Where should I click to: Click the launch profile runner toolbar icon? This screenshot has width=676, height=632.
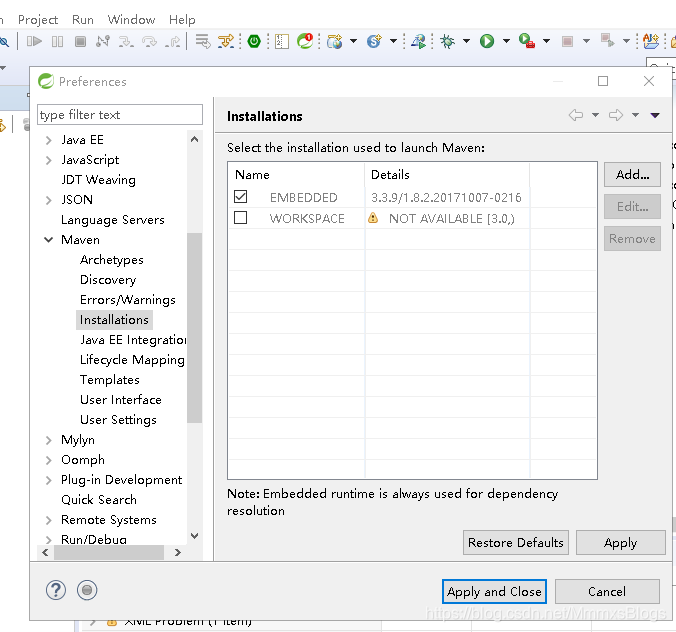tap(418, 41)
